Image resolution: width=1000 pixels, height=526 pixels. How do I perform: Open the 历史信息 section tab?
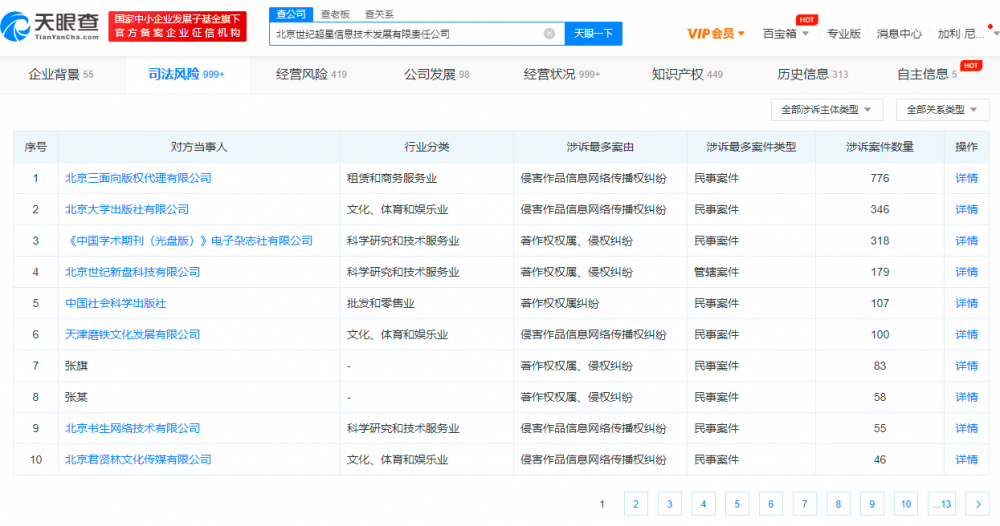(x=812, y=75)
